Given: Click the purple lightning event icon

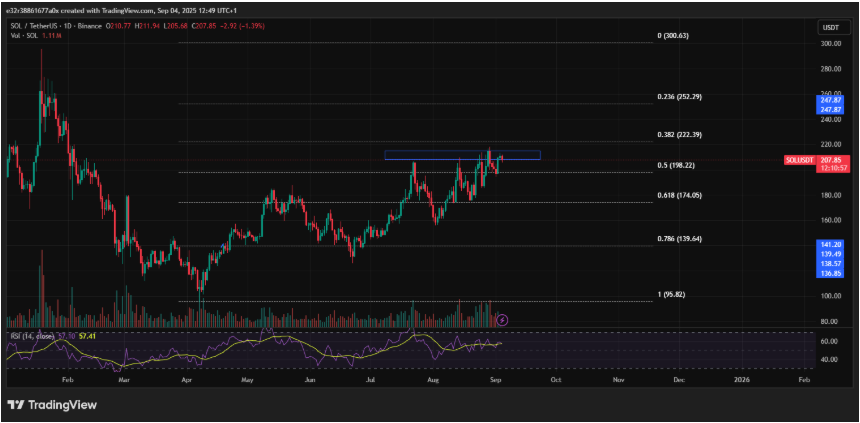Looking at the screenshot, I should [503, 320].
